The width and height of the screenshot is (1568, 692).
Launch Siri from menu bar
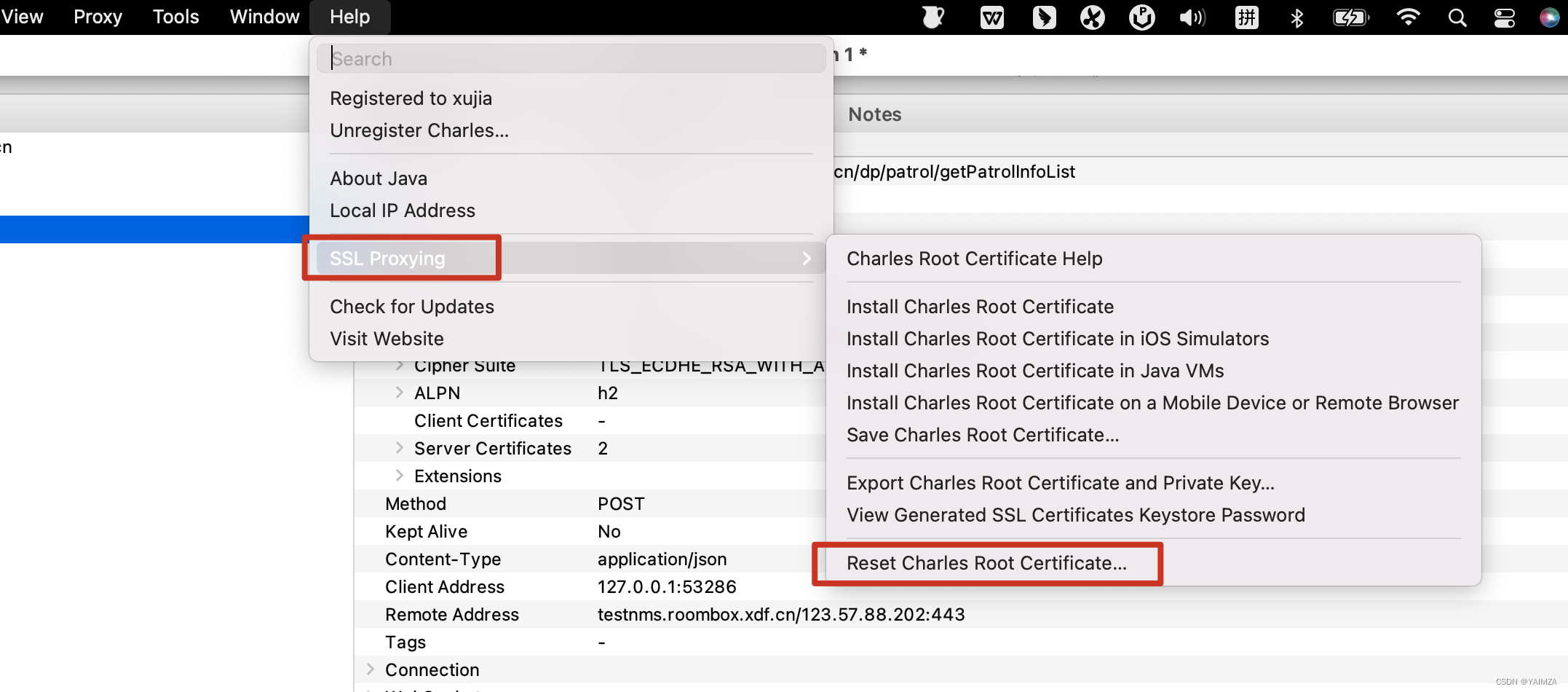point(1550,17)
